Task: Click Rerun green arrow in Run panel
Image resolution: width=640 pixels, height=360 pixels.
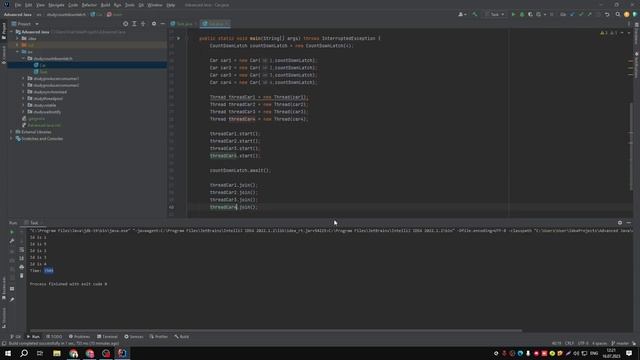Action: pos(12,232)
